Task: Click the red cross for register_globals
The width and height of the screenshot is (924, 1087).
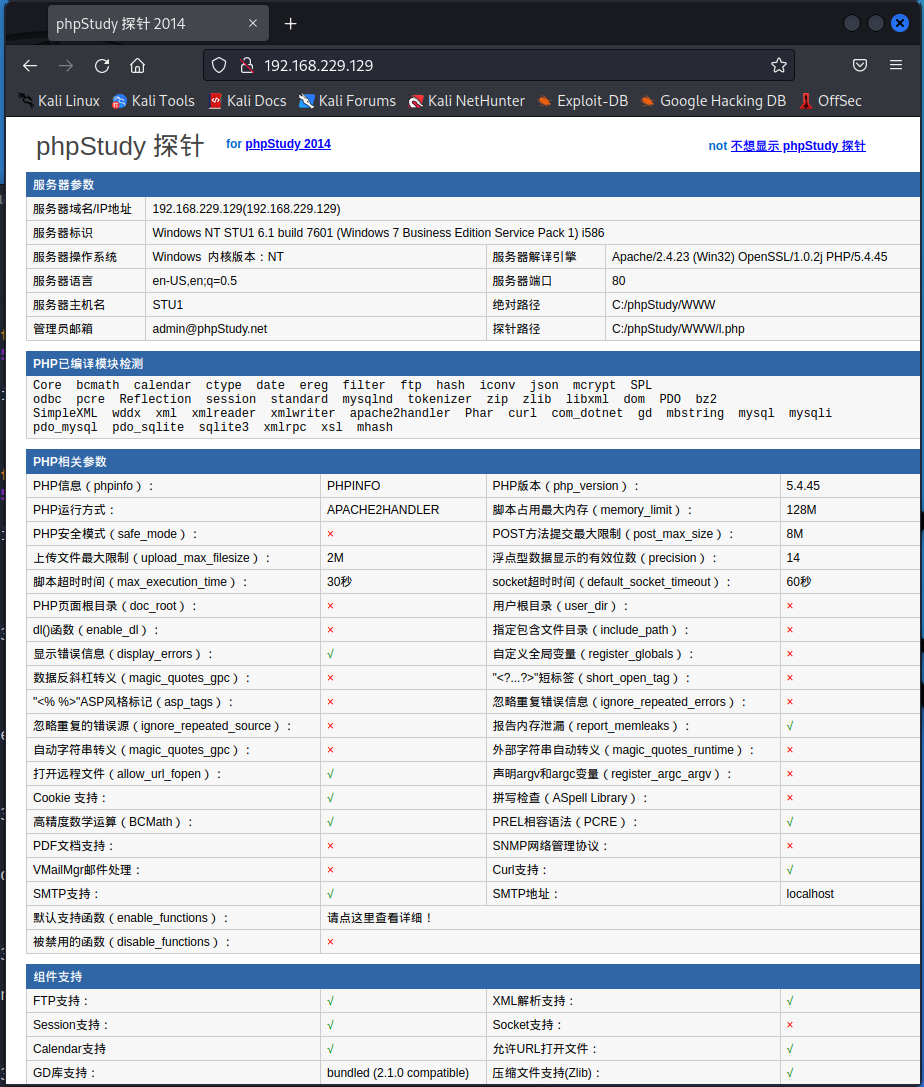Action: coord(790,654)
